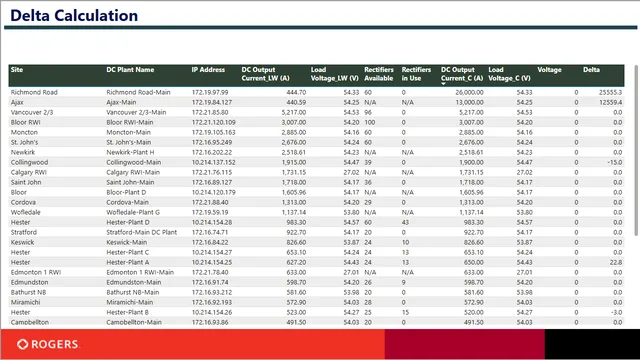This screenshot has width=640, height=360.
Task: Select the Calgary RWI site cell
Action: (29, 172)
